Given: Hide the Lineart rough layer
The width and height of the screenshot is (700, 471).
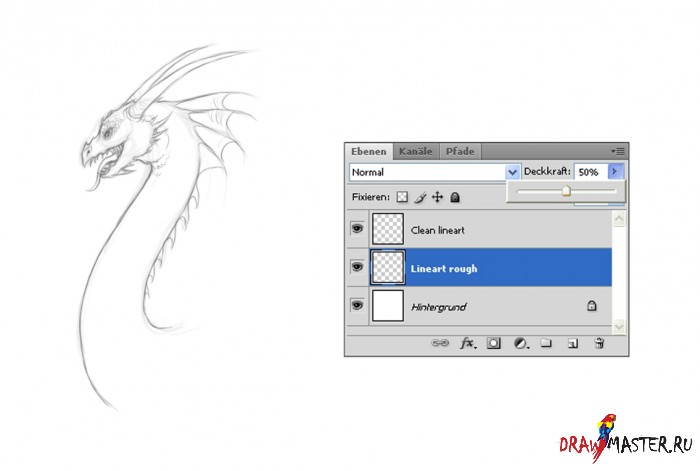Looking at the screenshot, I should 357,267.
